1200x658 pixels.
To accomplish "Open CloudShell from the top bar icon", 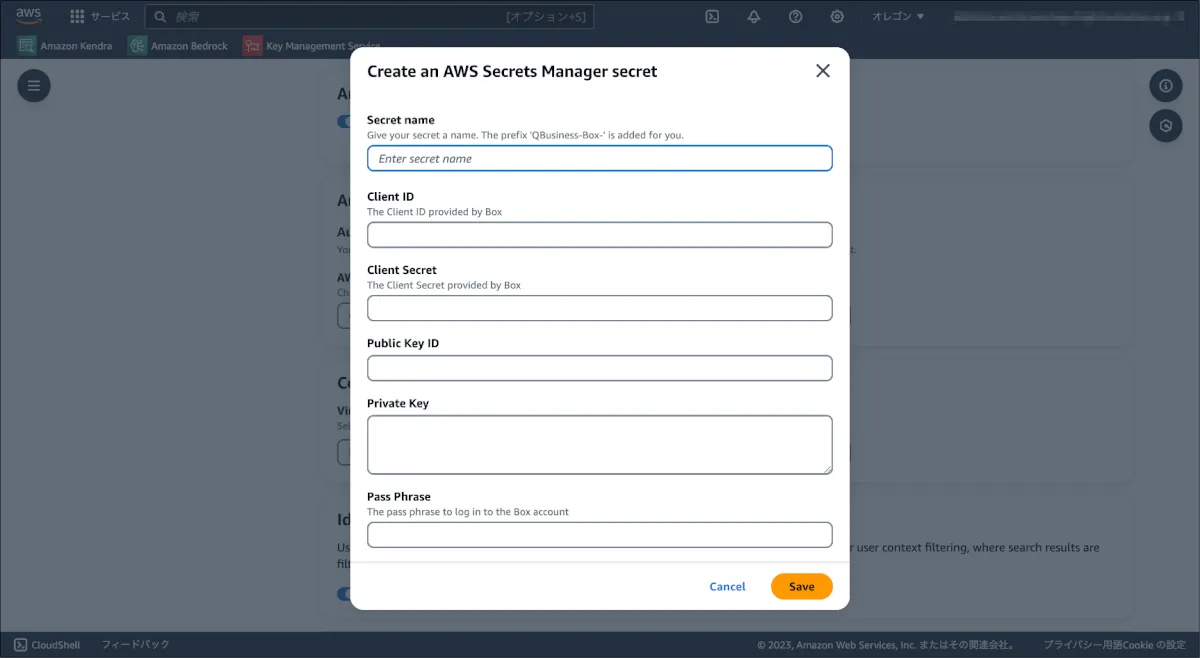I will (712, 16).
